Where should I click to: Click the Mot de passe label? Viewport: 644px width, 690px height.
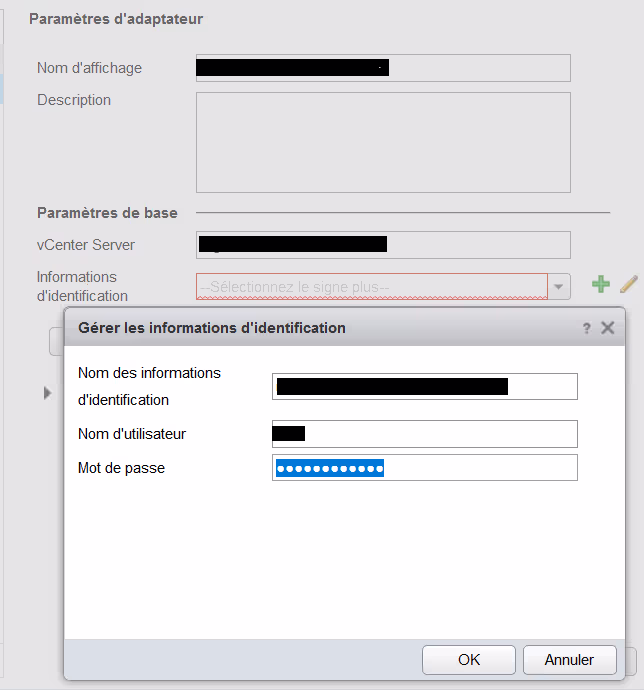[121, 467]
